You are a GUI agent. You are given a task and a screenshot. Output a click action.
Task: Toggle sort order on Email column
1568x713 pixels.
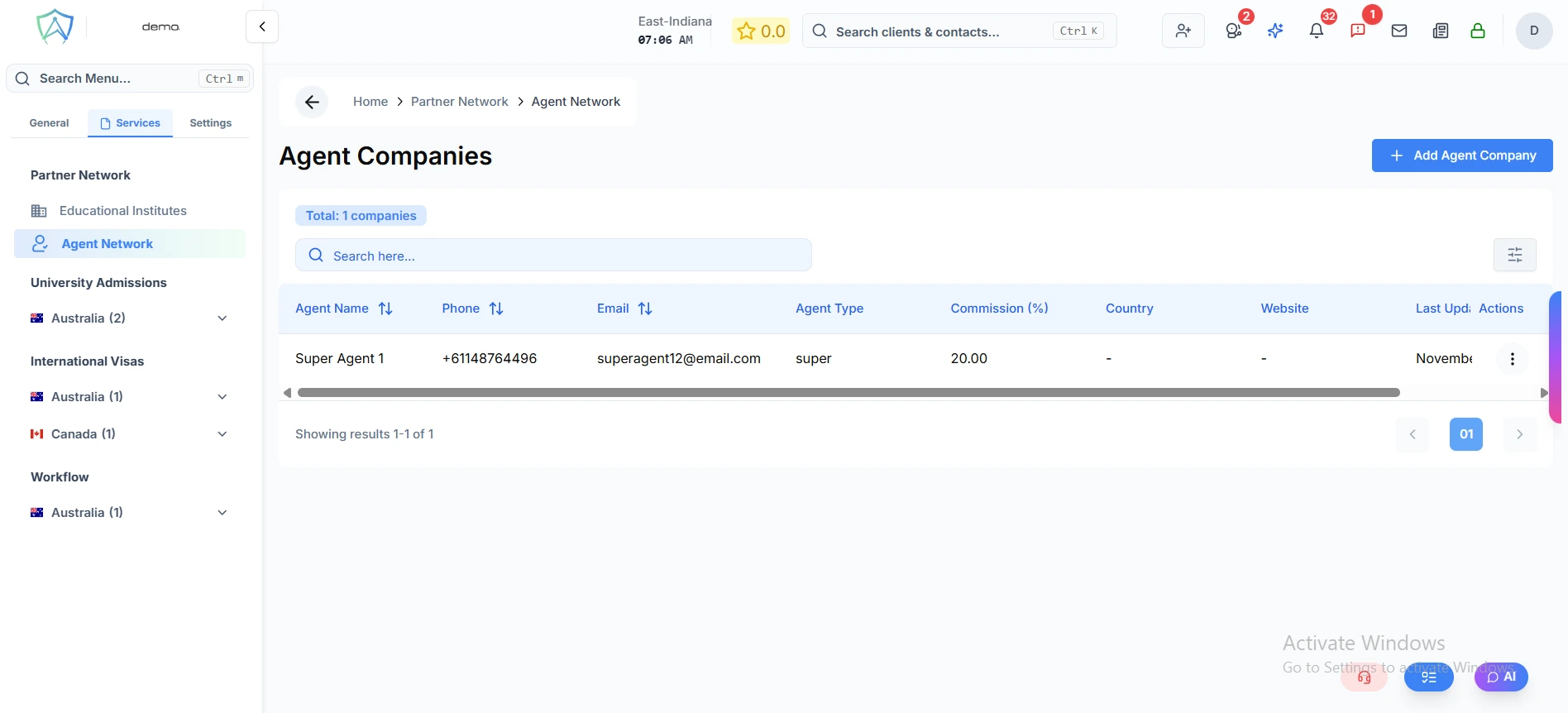tap(645, 309)
